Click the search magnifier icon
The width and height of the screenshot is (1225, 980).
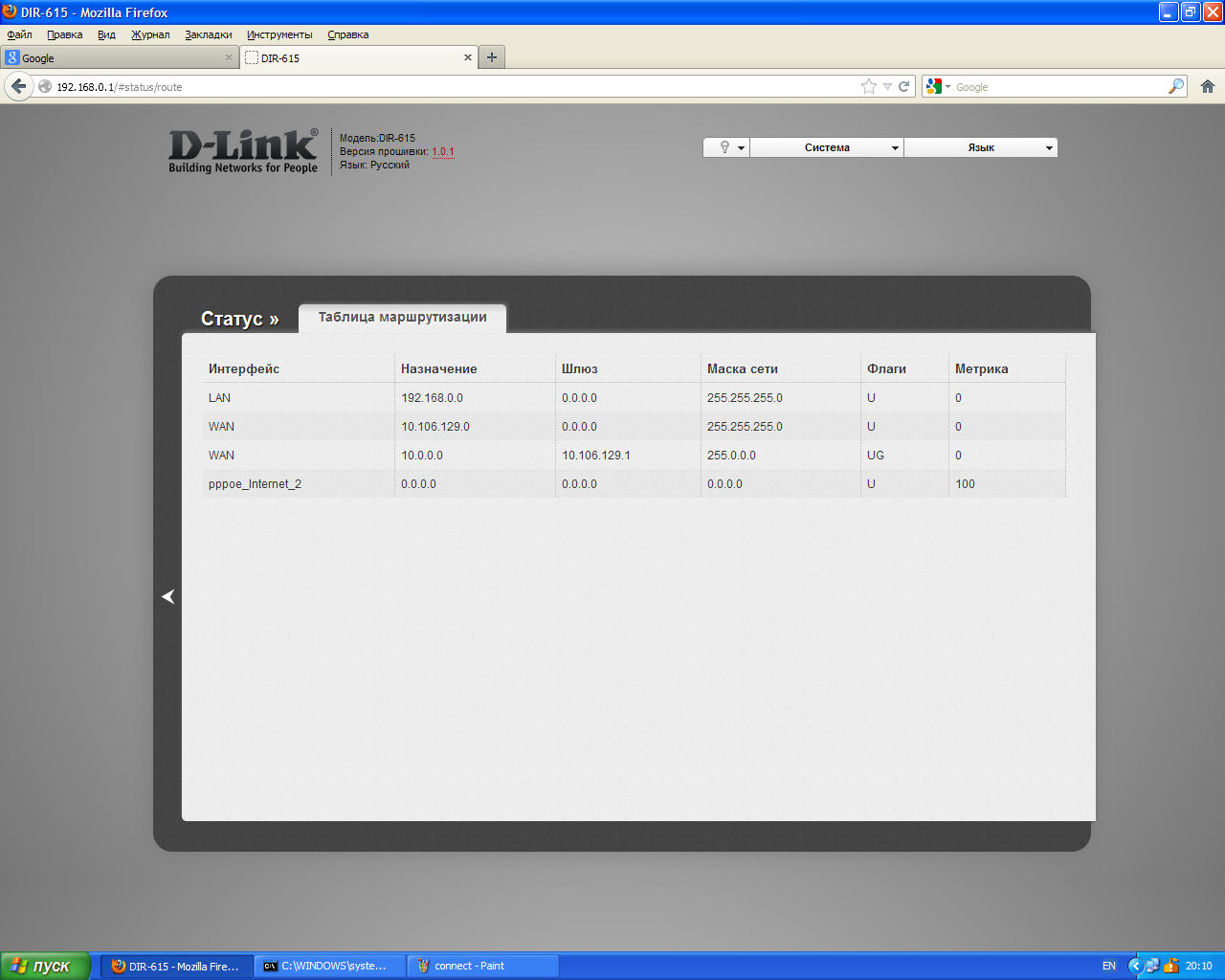[x=1175, y=86]
